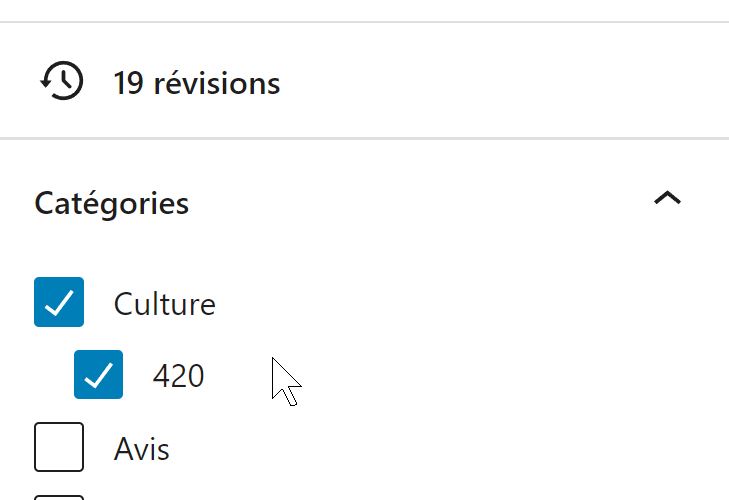This screenshot has height=500, width=729.
Task: Click the white checkmark inside 420 box
Action: pos(99,375)
